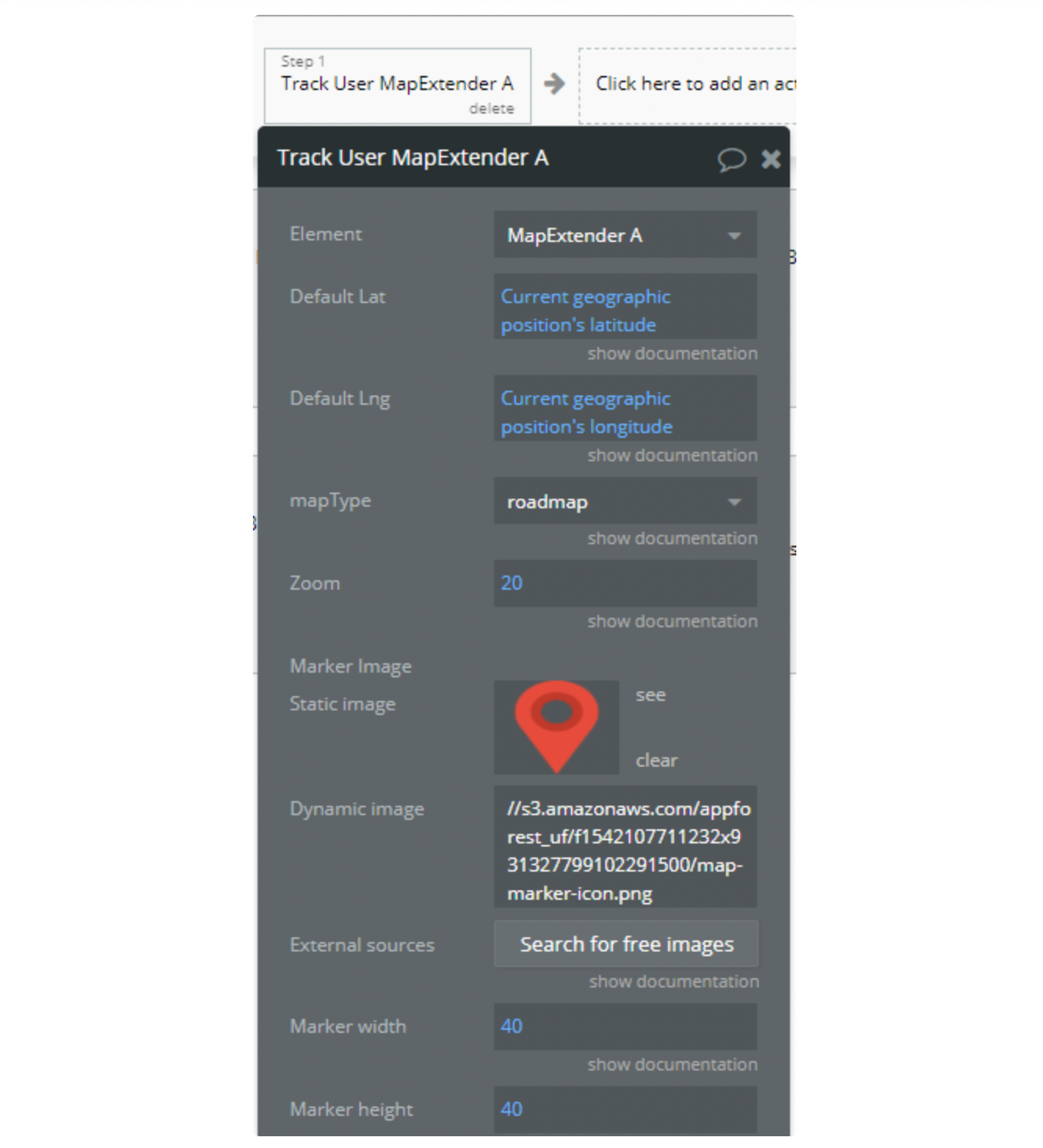1043x1148 pixels.
Task: Close the Track User MapExtender A popup
Action: tap(771, 160)
